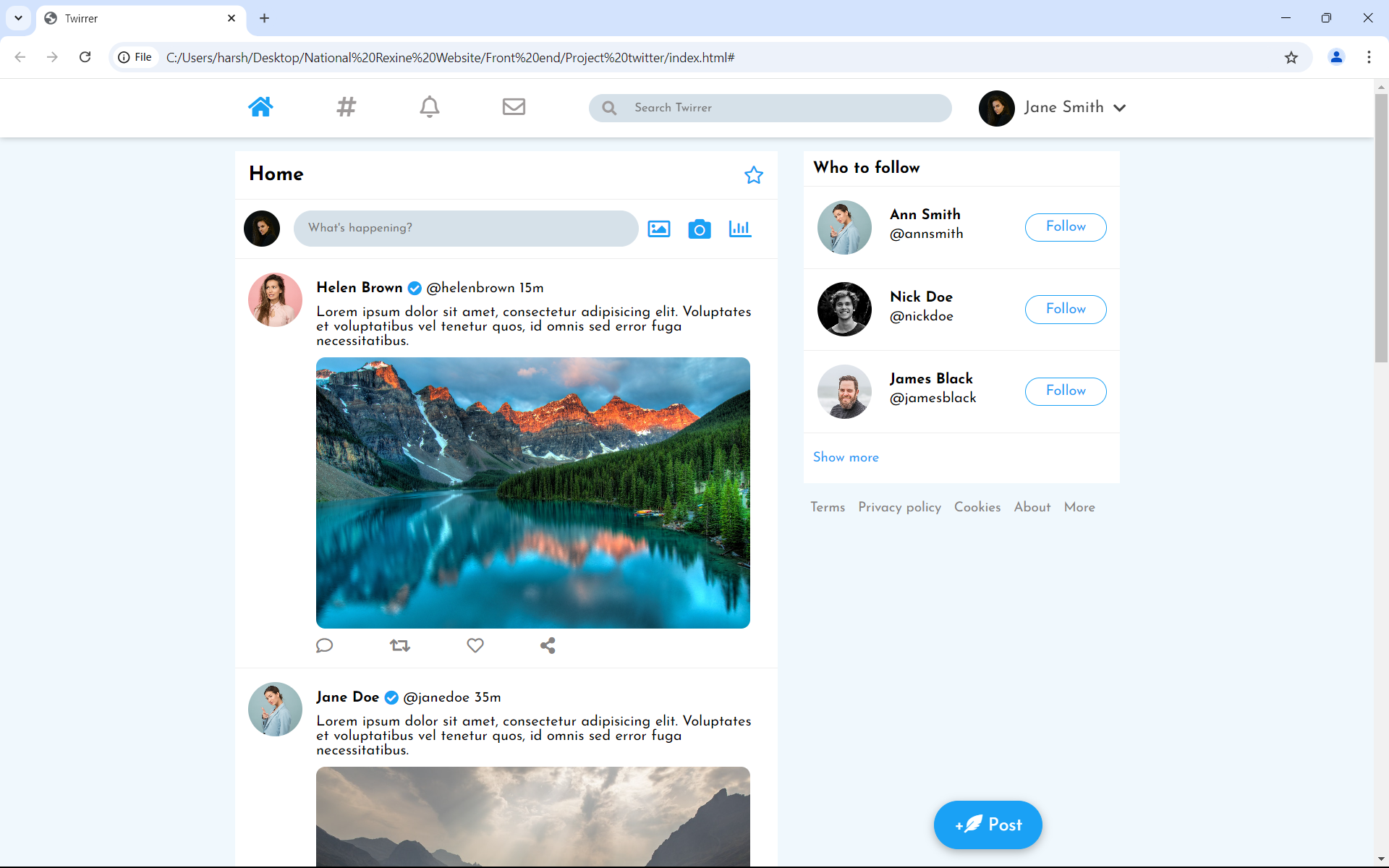Open Chrome three-dot menu
Viewport: 1389px width, 868px height.
pyautogui.click(x=1369, y=57)
